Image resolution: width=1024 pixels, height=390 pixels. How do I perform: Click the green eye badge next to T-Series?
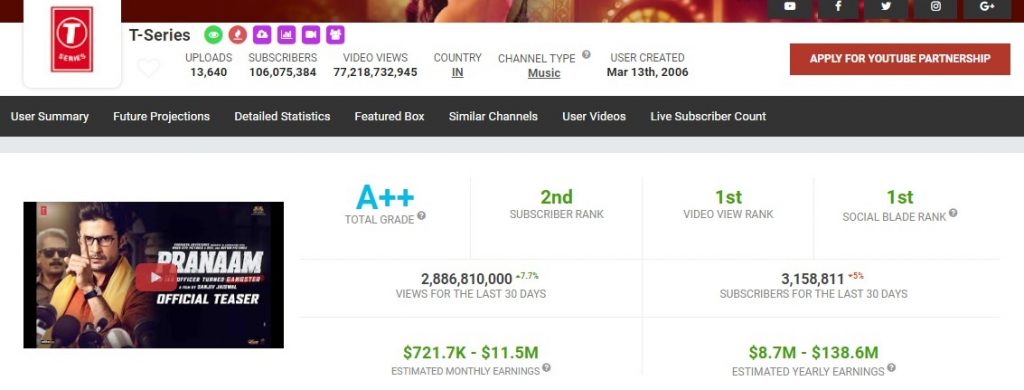214,35
